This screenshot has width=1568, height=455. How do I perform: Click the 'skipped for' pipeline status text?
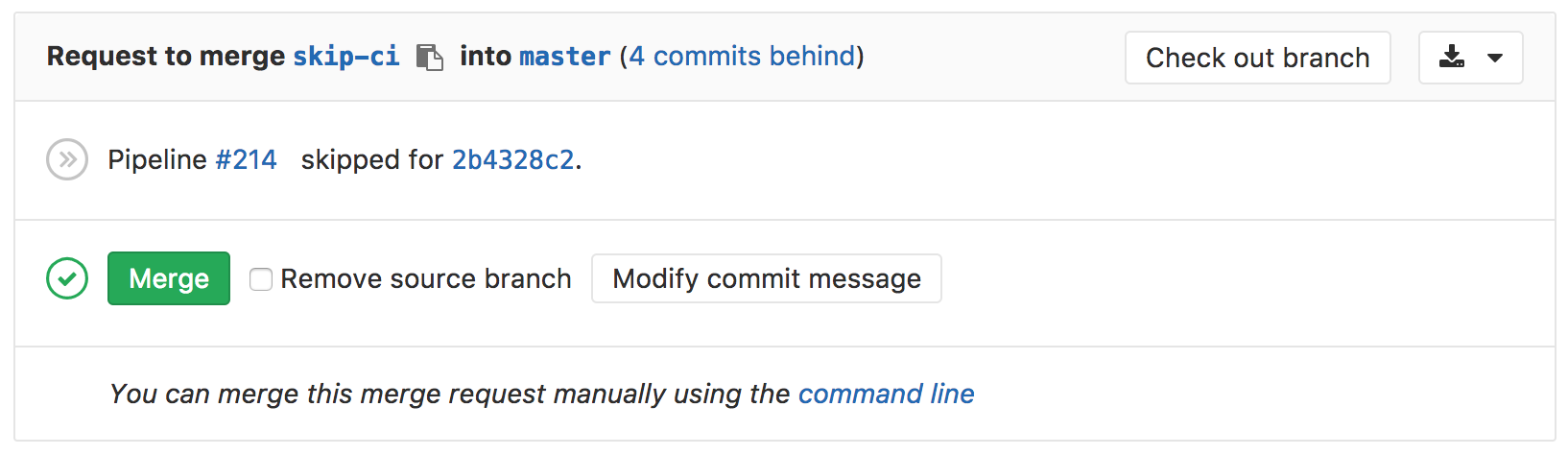pyautogui.click(x=372, y=159)
